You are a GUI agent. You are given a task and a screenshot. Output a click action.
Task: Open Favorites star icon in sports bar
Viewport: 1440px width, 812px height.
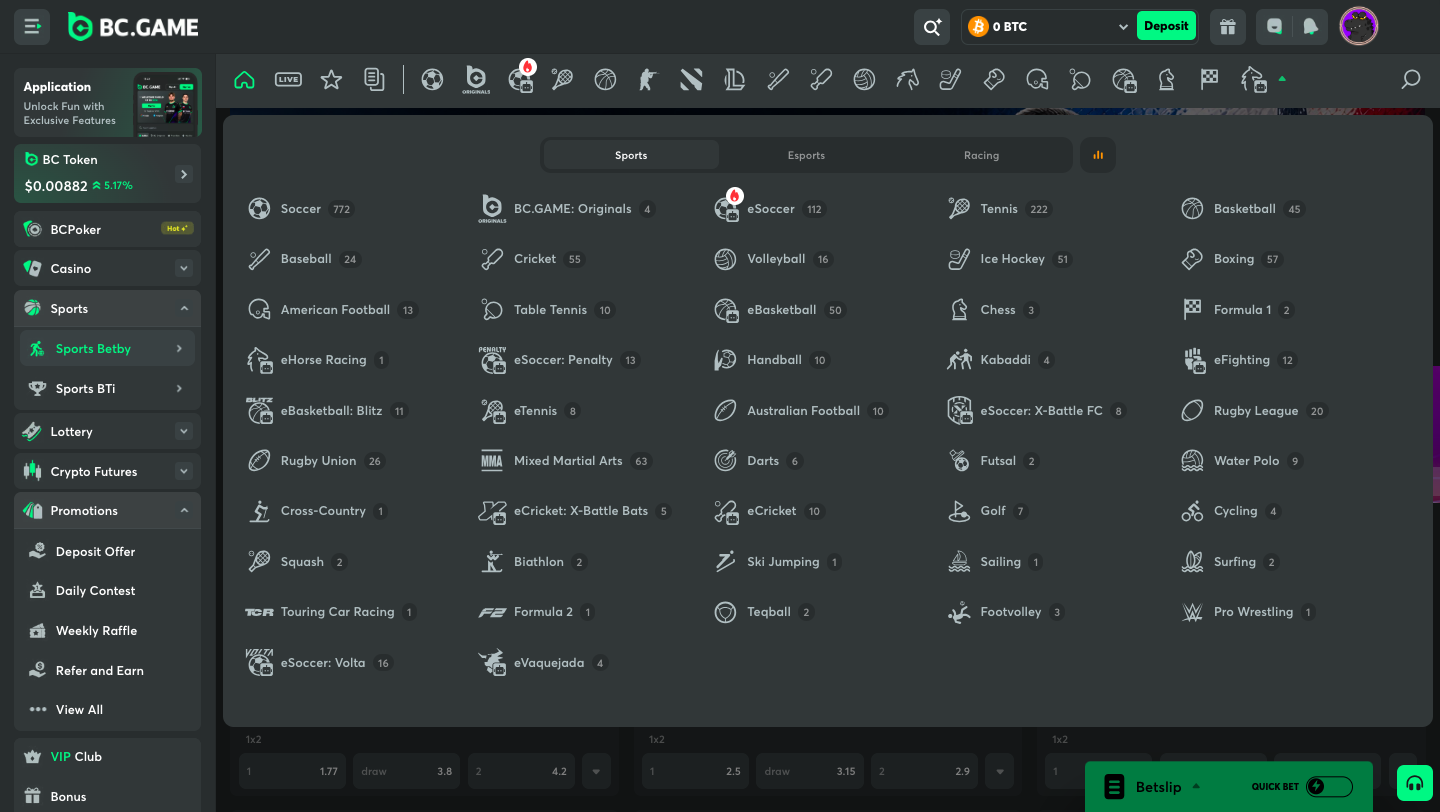331,79
